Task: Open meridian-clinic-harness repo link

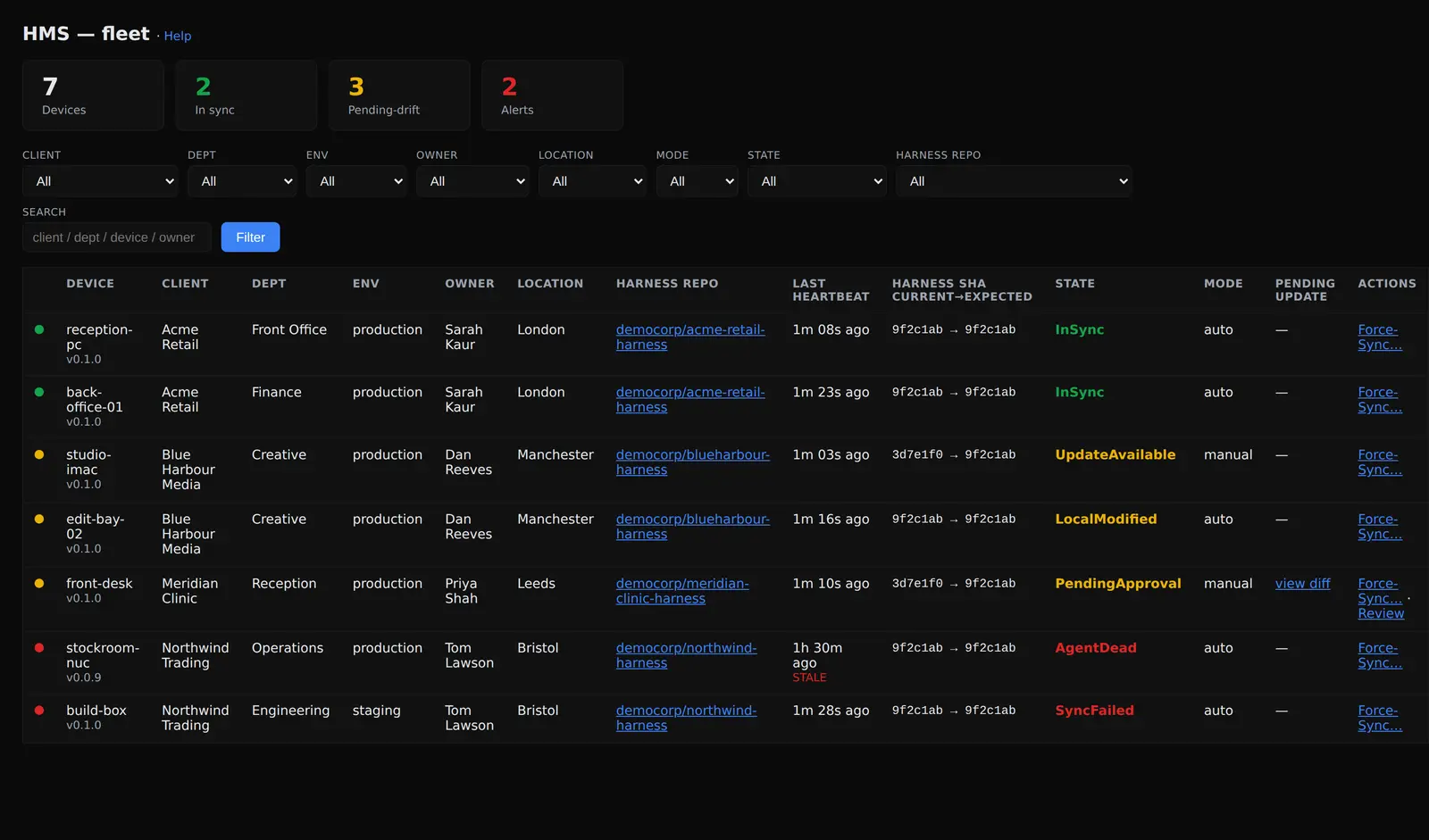Action: [682, 591]
